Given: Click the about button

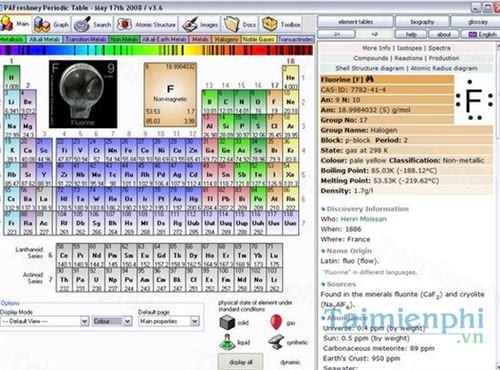Looking at the screenshot, I should pos(444,34).
